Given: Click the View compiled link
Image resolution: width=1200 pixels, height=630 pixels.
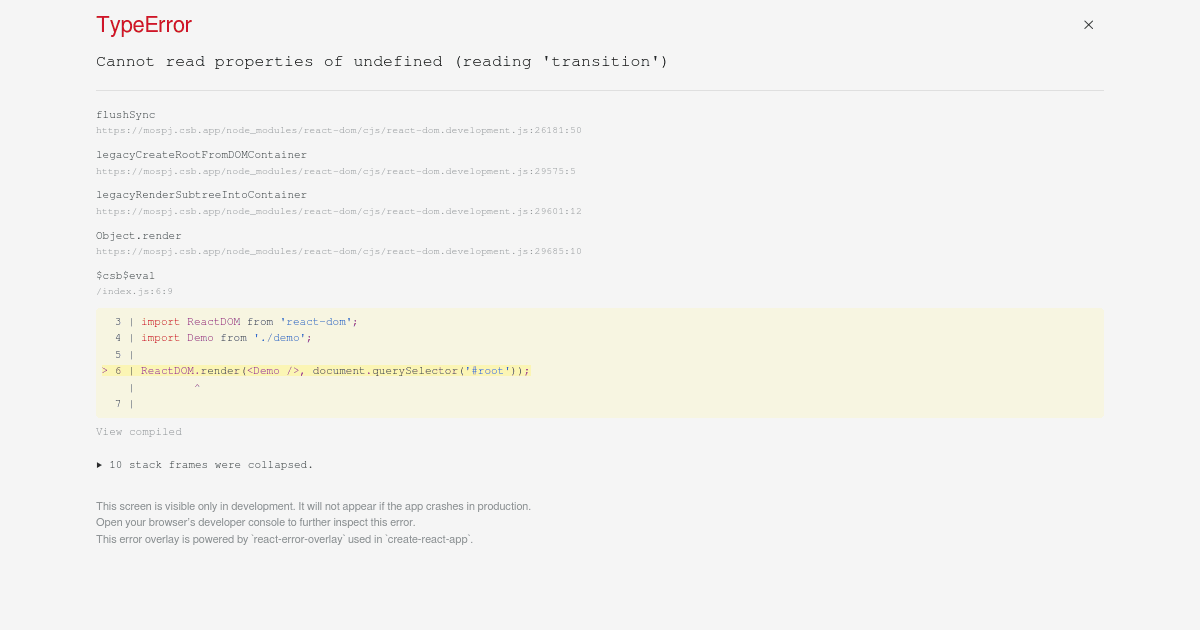Looking at the screenshot, I should [x=139, y=432].
